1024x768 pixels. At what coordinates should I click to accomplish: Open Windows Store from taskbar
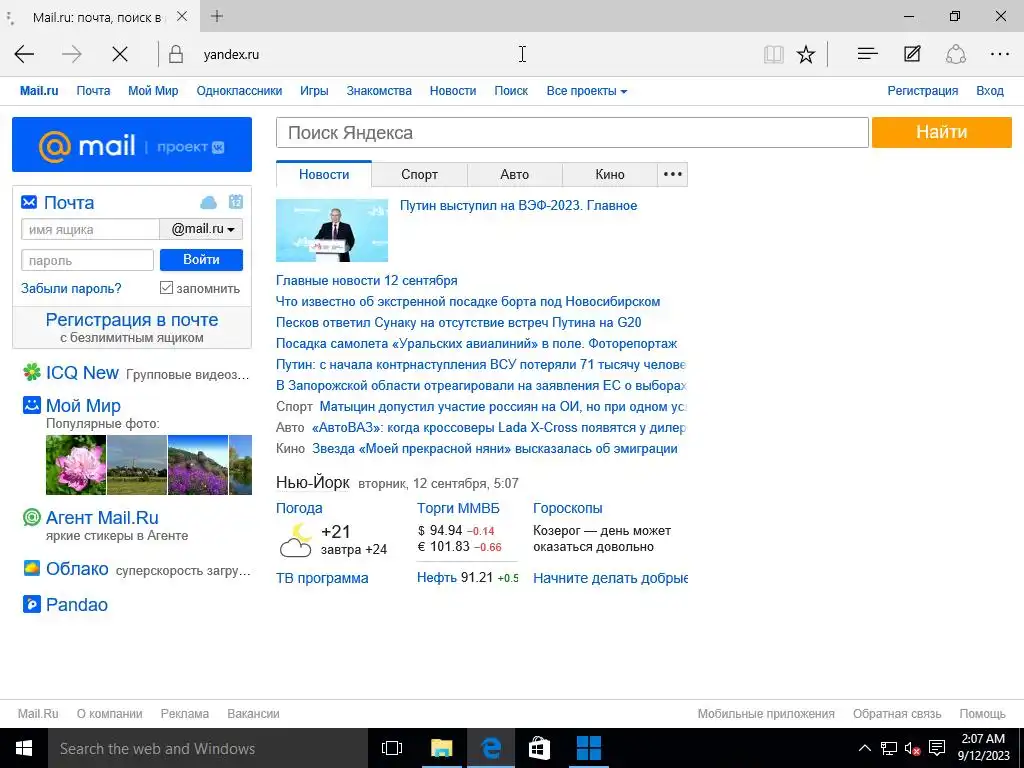539,748
